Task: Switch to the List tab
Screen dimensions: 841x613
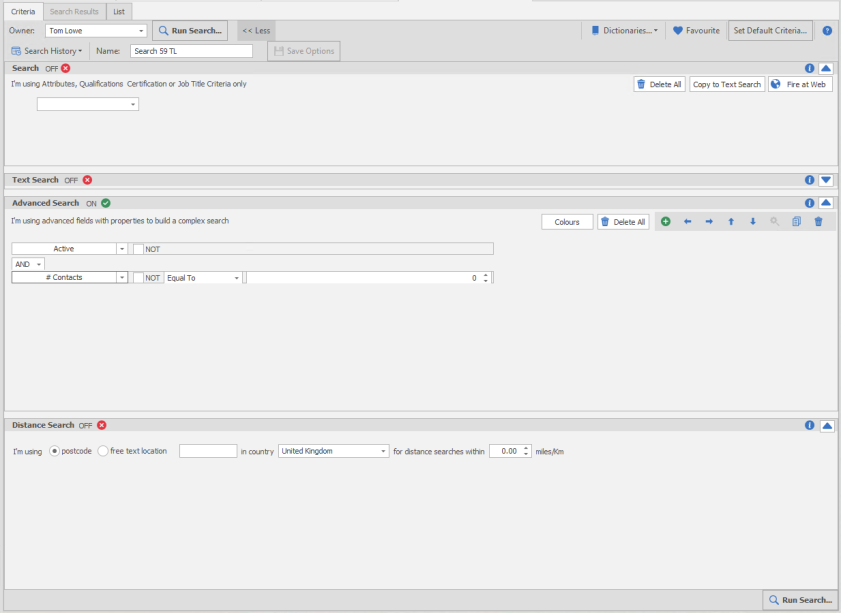Action: click(118, 10)
